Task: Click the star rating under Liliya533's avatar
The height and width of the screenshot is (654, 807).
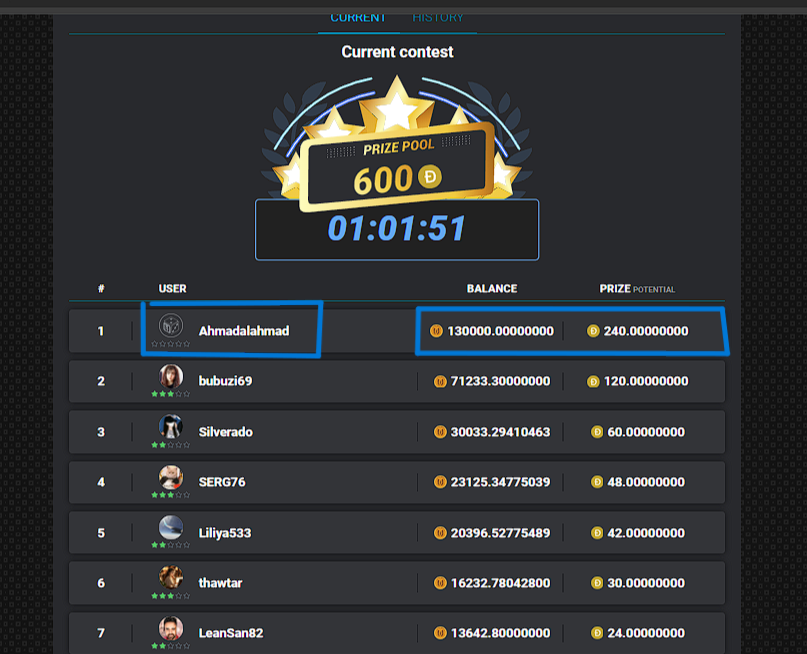Action: click(x=171, y=545)
